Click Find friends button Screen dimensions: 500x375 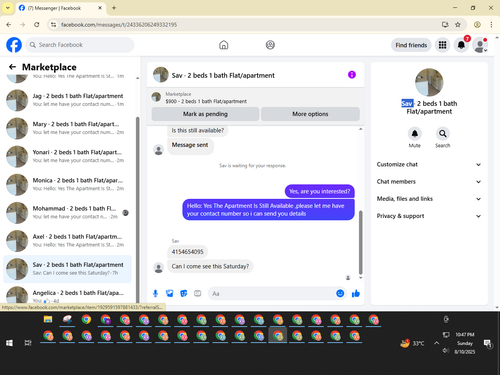click(411, 45)
